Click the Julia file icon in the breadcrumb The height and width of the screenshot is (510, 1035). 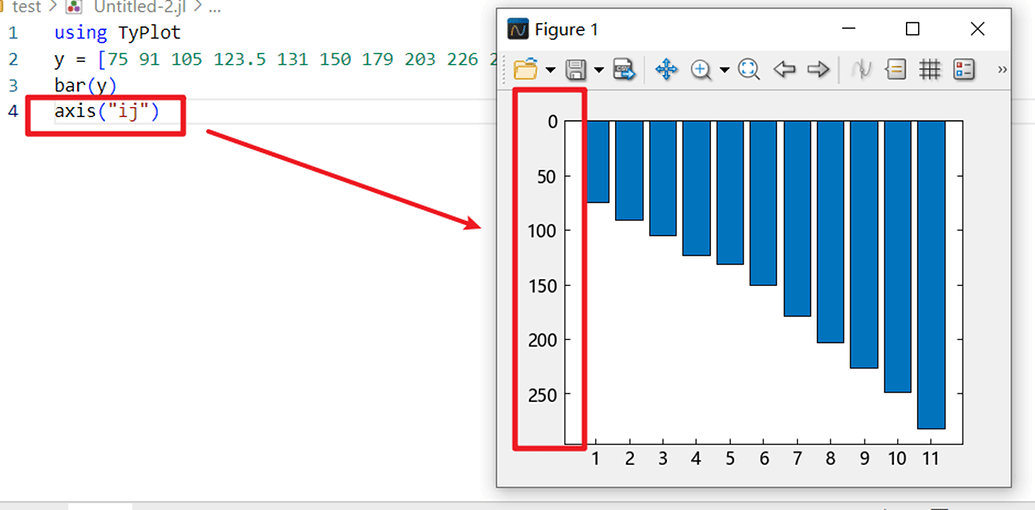tap(74, 7)
